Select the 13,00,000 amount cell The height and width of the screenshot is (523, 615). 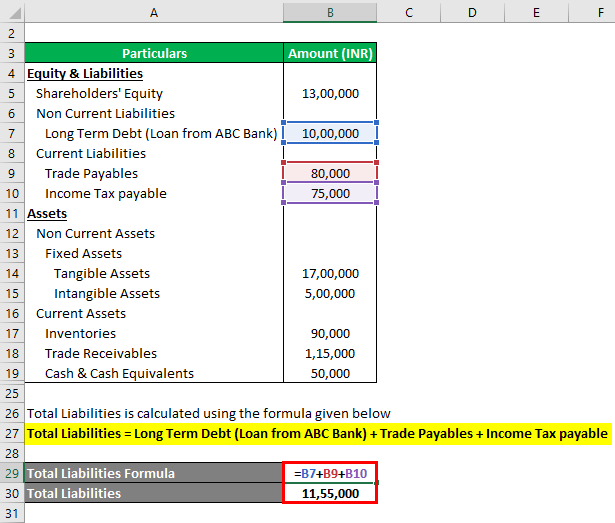coord(330,93)
